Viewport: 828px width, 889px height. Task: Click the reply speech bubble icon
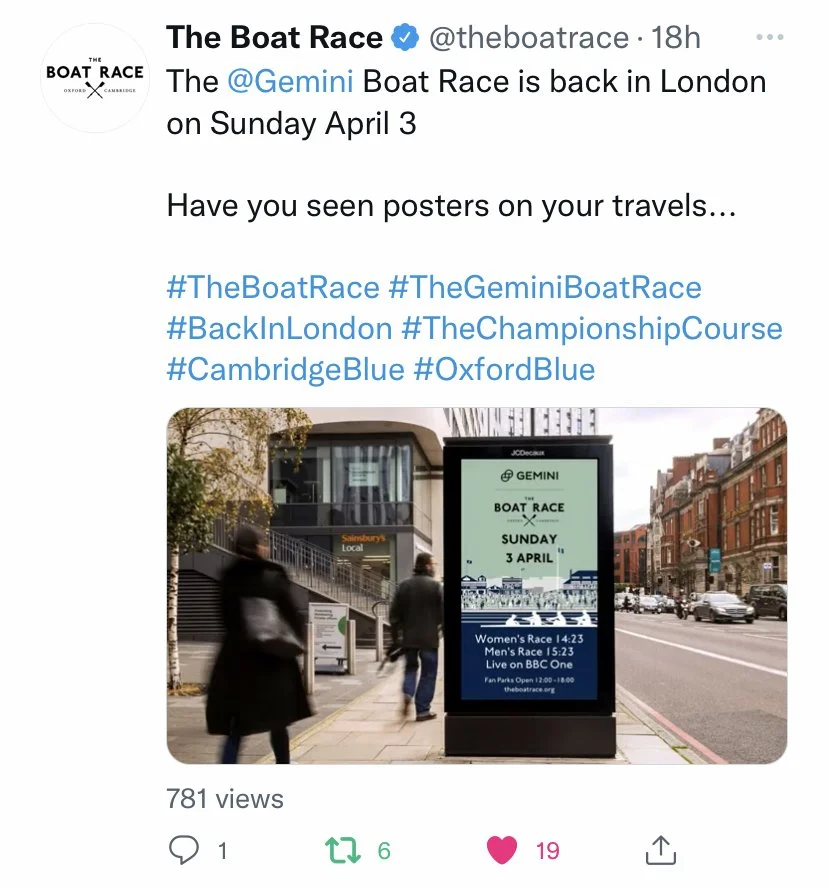pos(184,850)
